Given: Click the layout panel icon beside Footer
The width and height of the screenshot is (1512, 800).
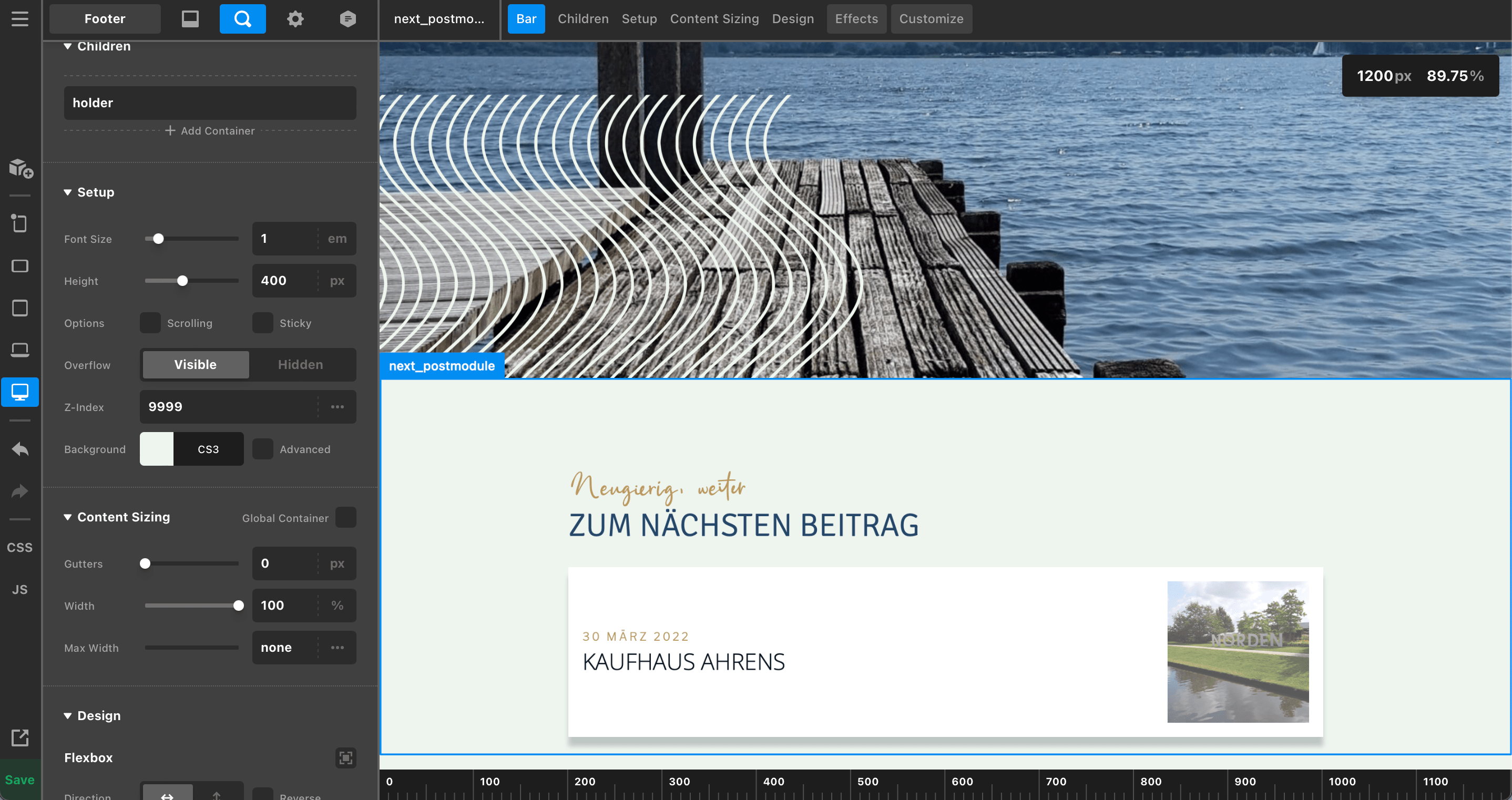Looking at the screenshot, I should [x=190, y=19].
